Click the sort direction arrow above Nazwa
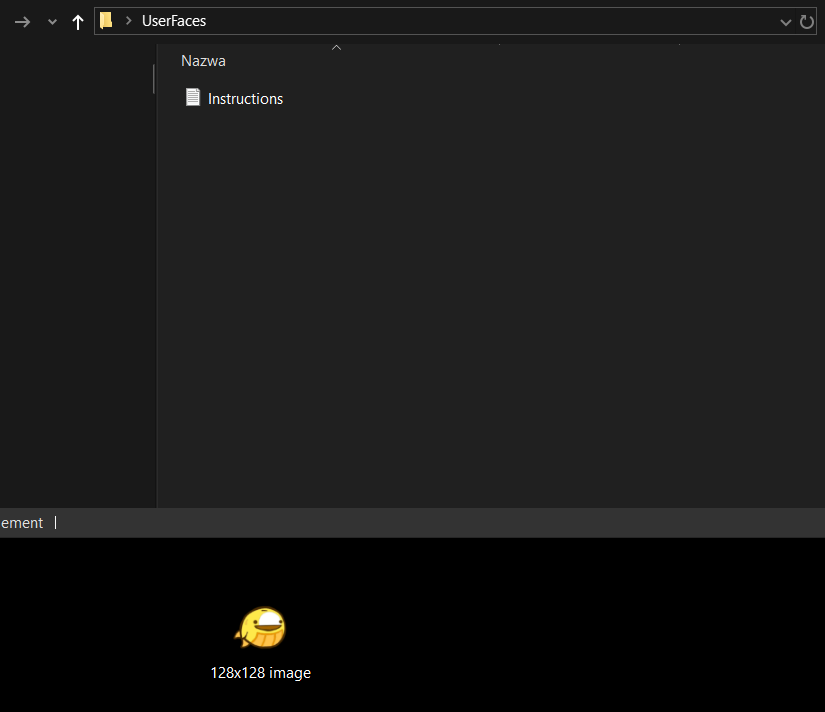Screen dimensions: 825x712 pyautogui.click(x=336, y=47)
